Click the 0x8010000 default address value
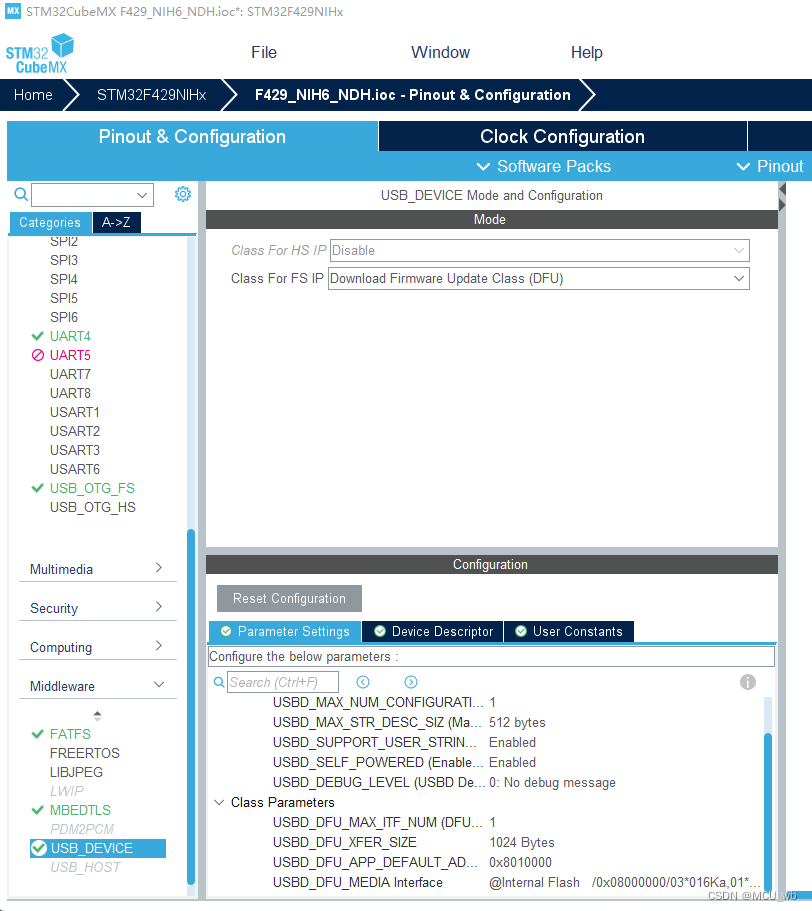This screenshot has width=812, height=911. (x=520, y=862)
